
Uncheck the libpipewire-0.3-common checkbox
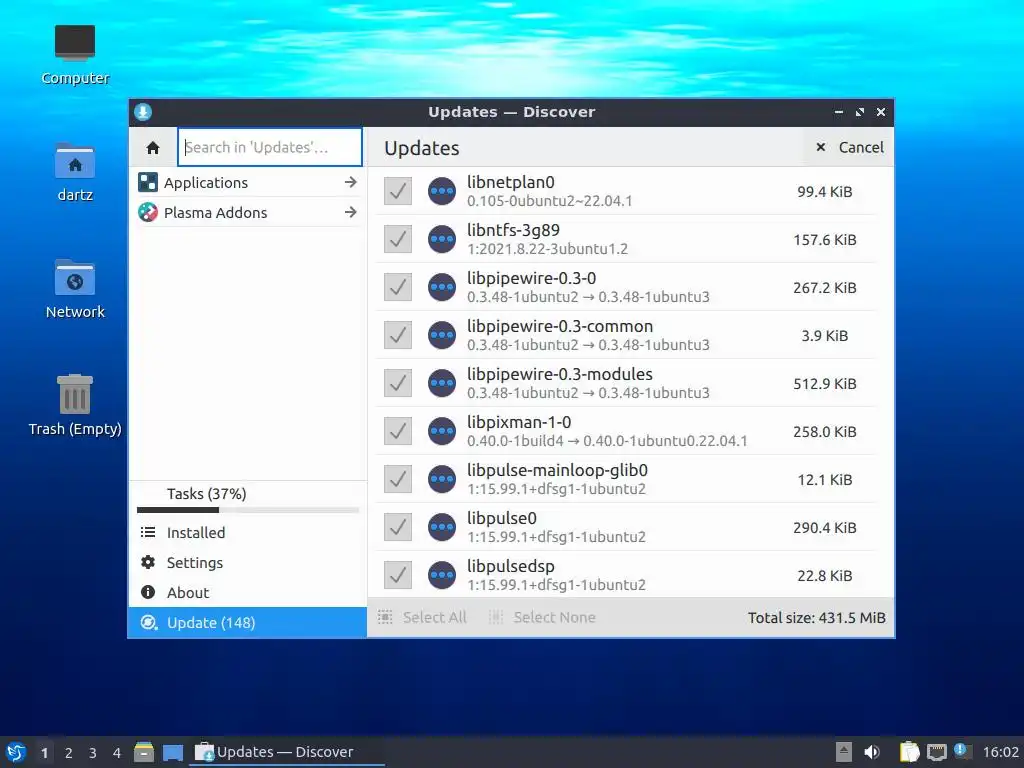(398, 335)
